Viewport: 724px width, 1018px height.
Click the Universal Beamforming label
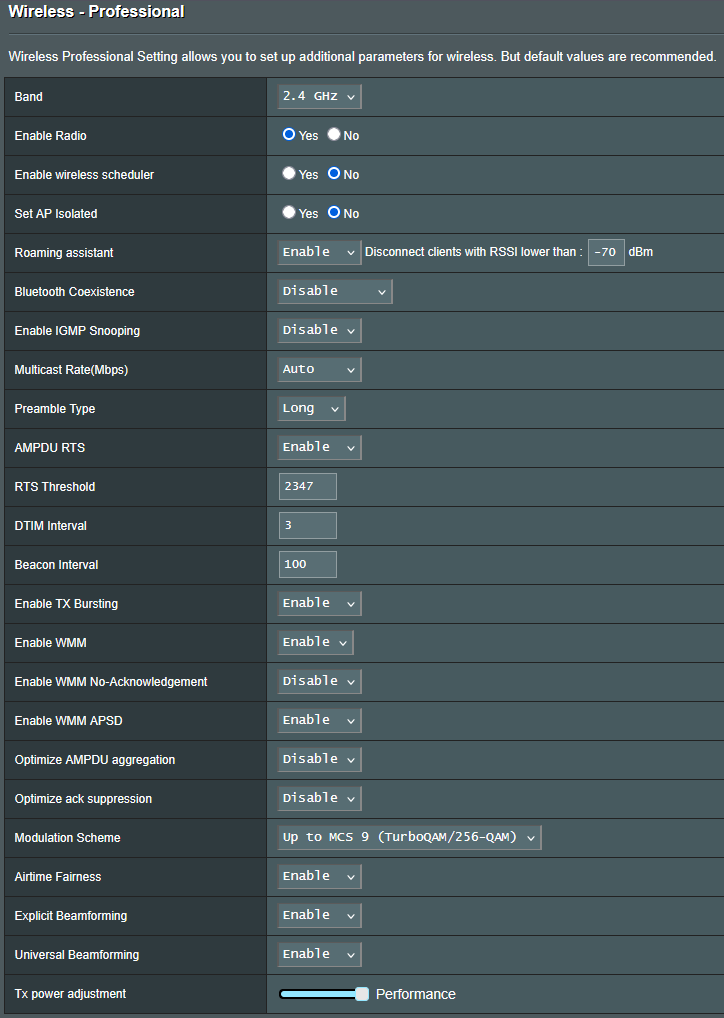77,954
